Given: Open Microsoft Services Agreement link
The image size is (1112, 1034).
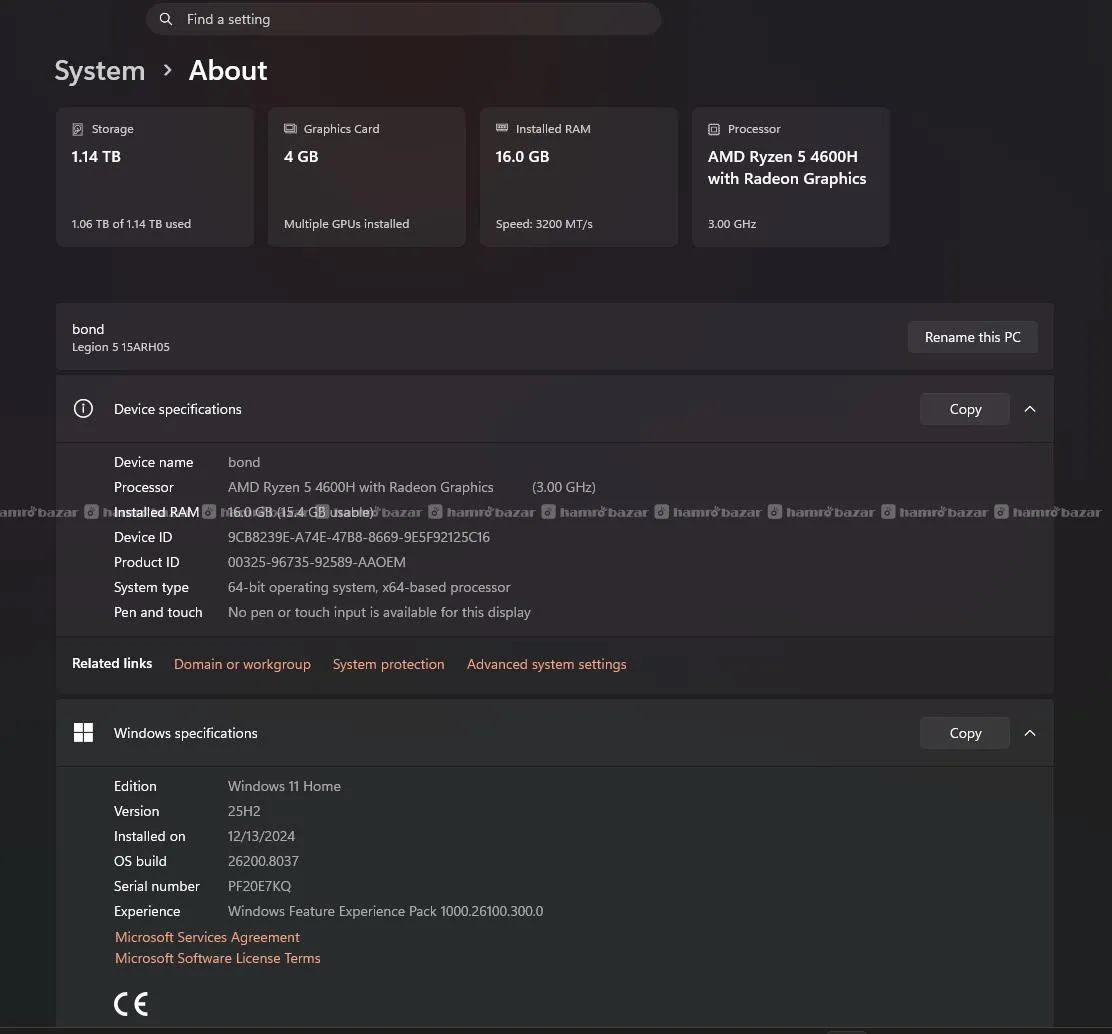Looking at the screenshot, I should point(207,937).
